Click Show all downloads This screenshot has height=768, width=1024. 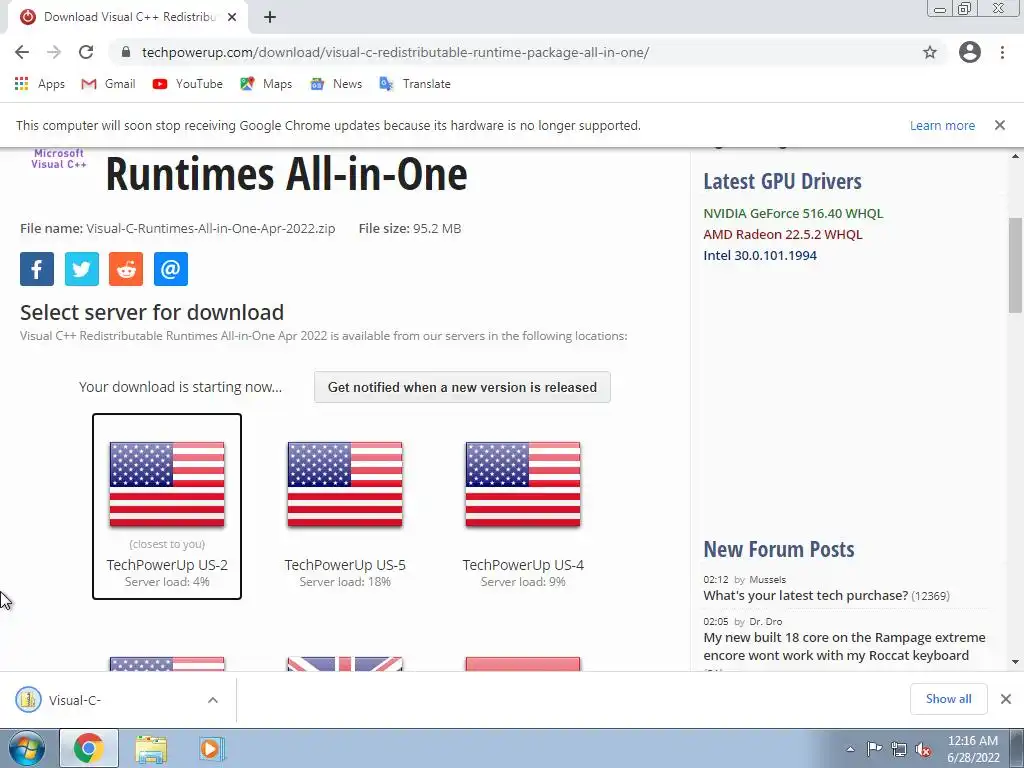tap(948, 699)
